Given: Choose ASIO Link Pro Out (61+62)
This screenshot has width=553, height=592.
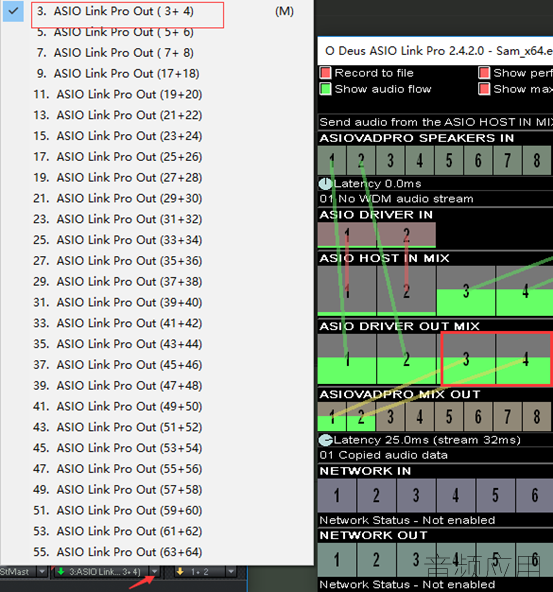Looking at the screenshot, I should [x=157, y=531].
